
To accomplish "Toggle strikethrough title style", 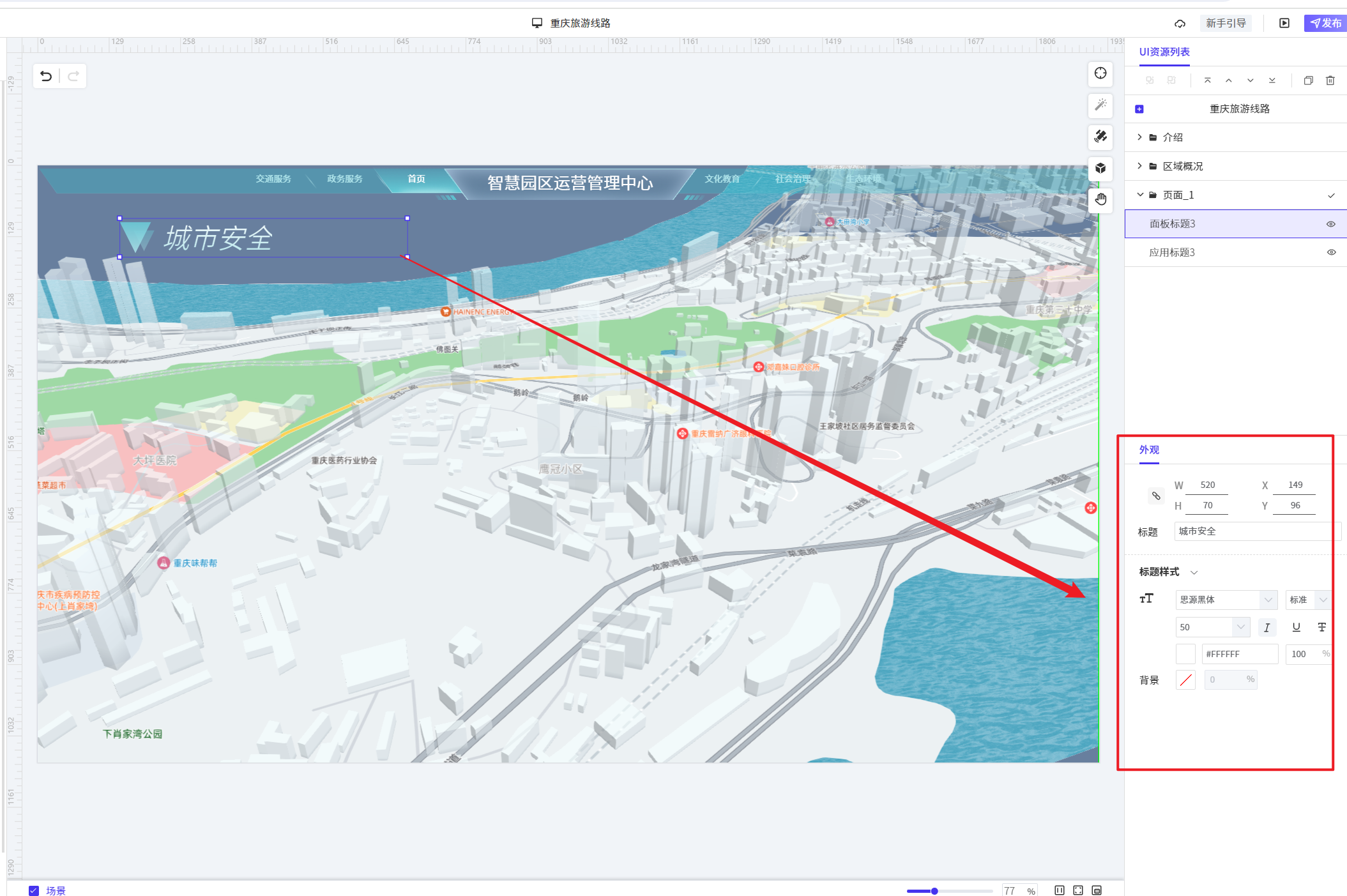I will point(1322,627).
